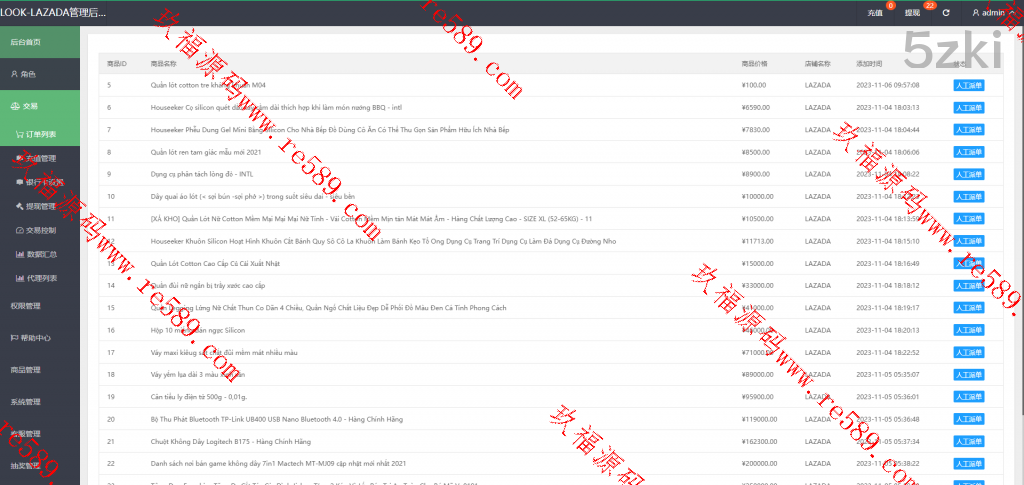Open 充值 recharge notifications
The image size is (1024, 485).
point(875,13)
